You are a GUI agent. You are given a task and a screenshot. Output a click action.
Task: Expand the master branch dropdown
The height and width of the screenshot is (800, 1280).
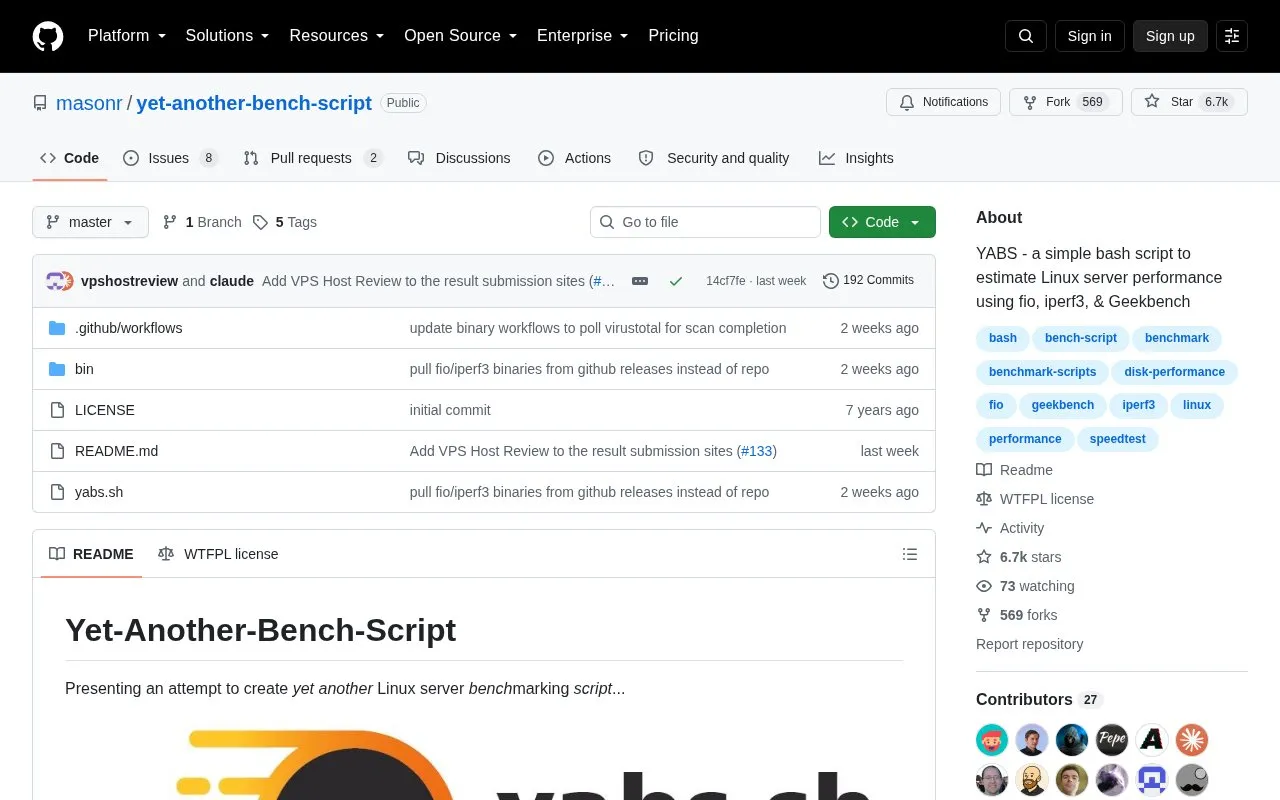(x=90, y=222)
